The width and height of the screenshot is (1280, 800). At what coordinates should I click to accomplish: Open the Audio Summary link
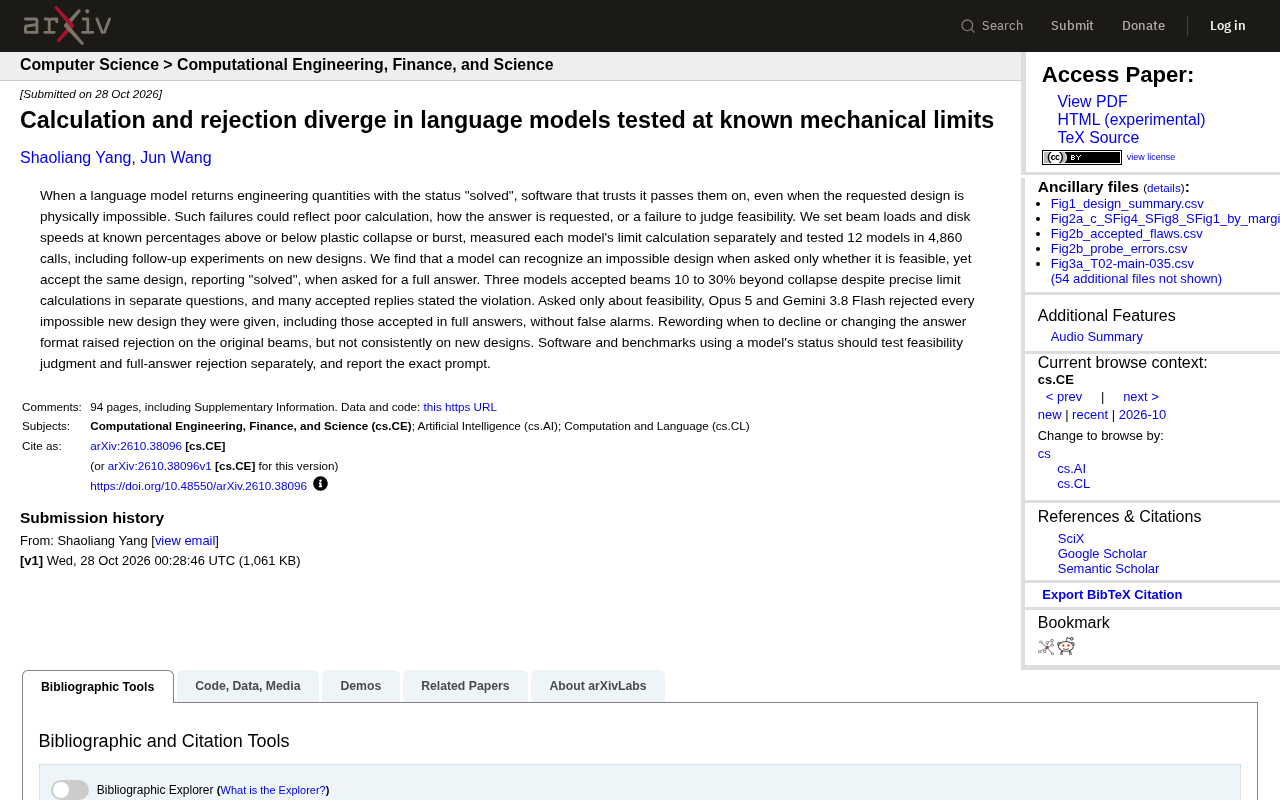[1097, 337]
